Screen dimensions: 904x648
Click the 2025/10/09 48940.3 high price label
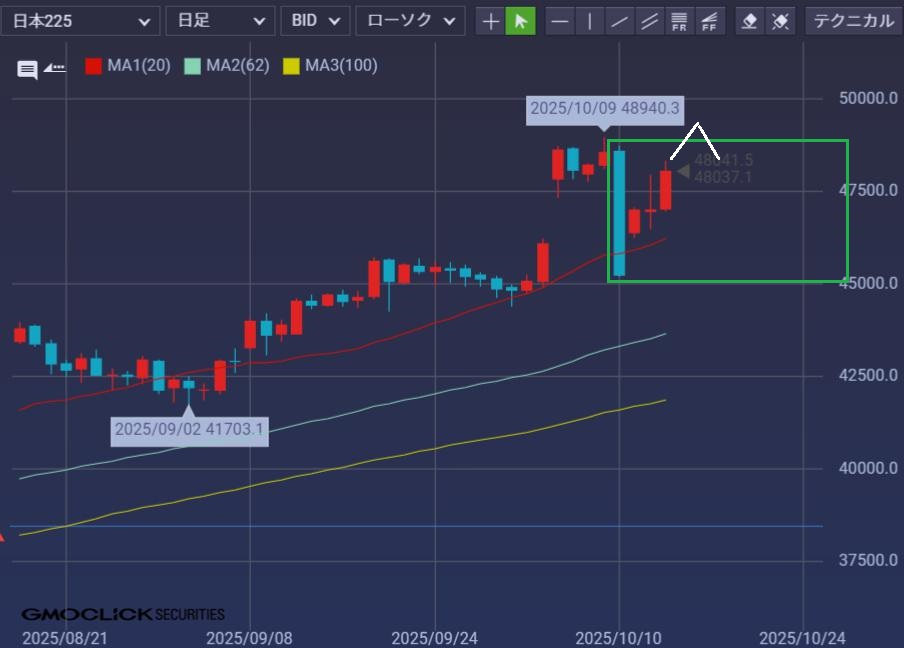coord(605,109)
